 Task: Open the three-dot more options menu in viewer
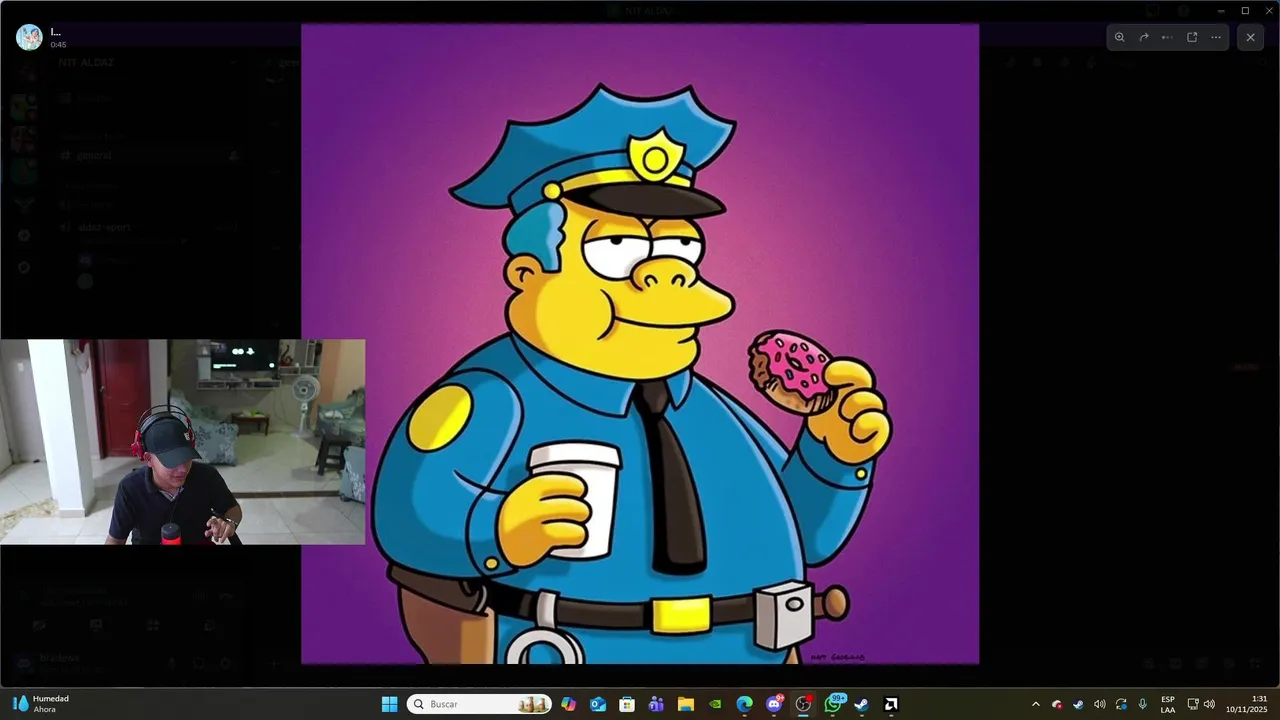pos(1216,37)
